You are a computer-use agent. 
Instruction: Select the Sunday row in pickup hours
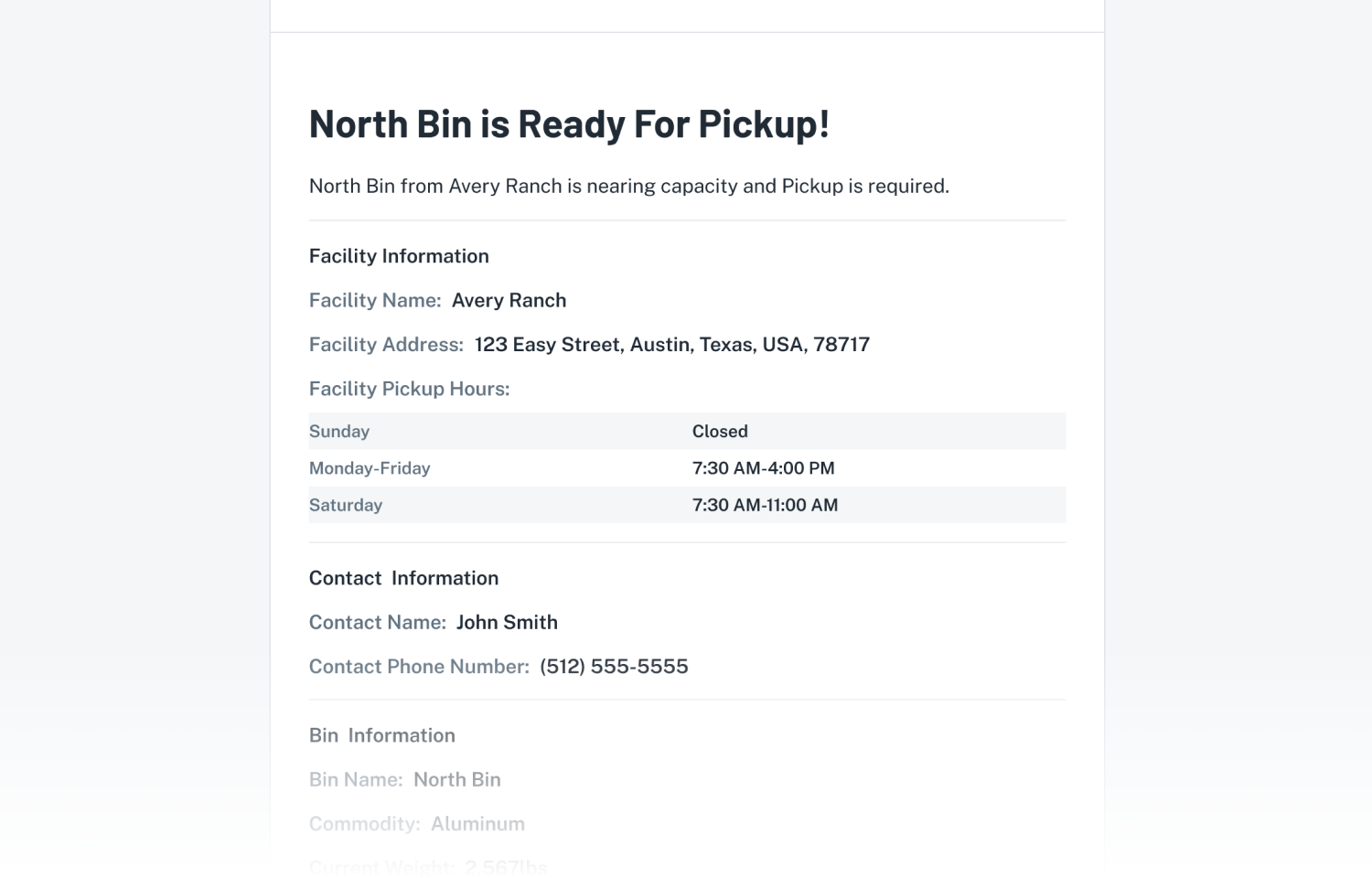click(687, 431)
